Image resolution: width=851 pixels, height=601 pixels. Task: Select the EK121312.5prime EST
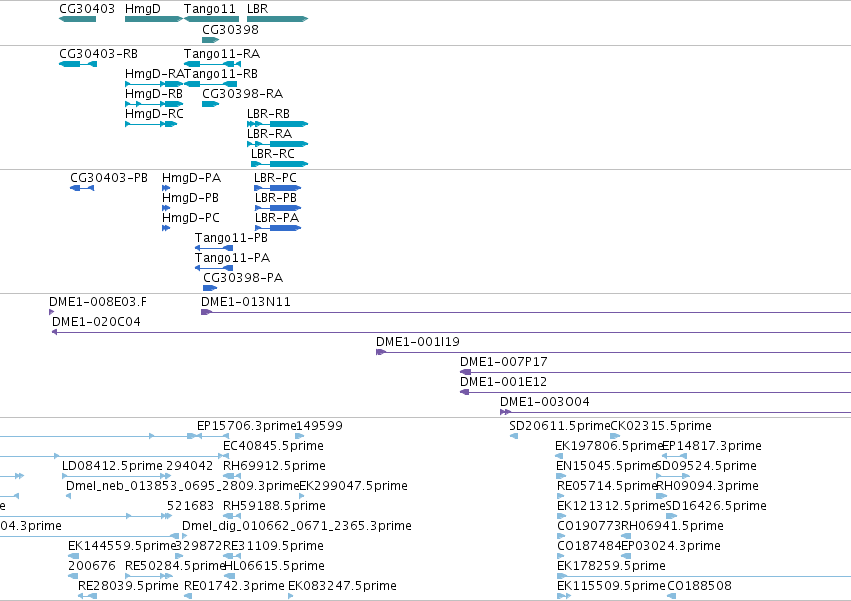561,516
